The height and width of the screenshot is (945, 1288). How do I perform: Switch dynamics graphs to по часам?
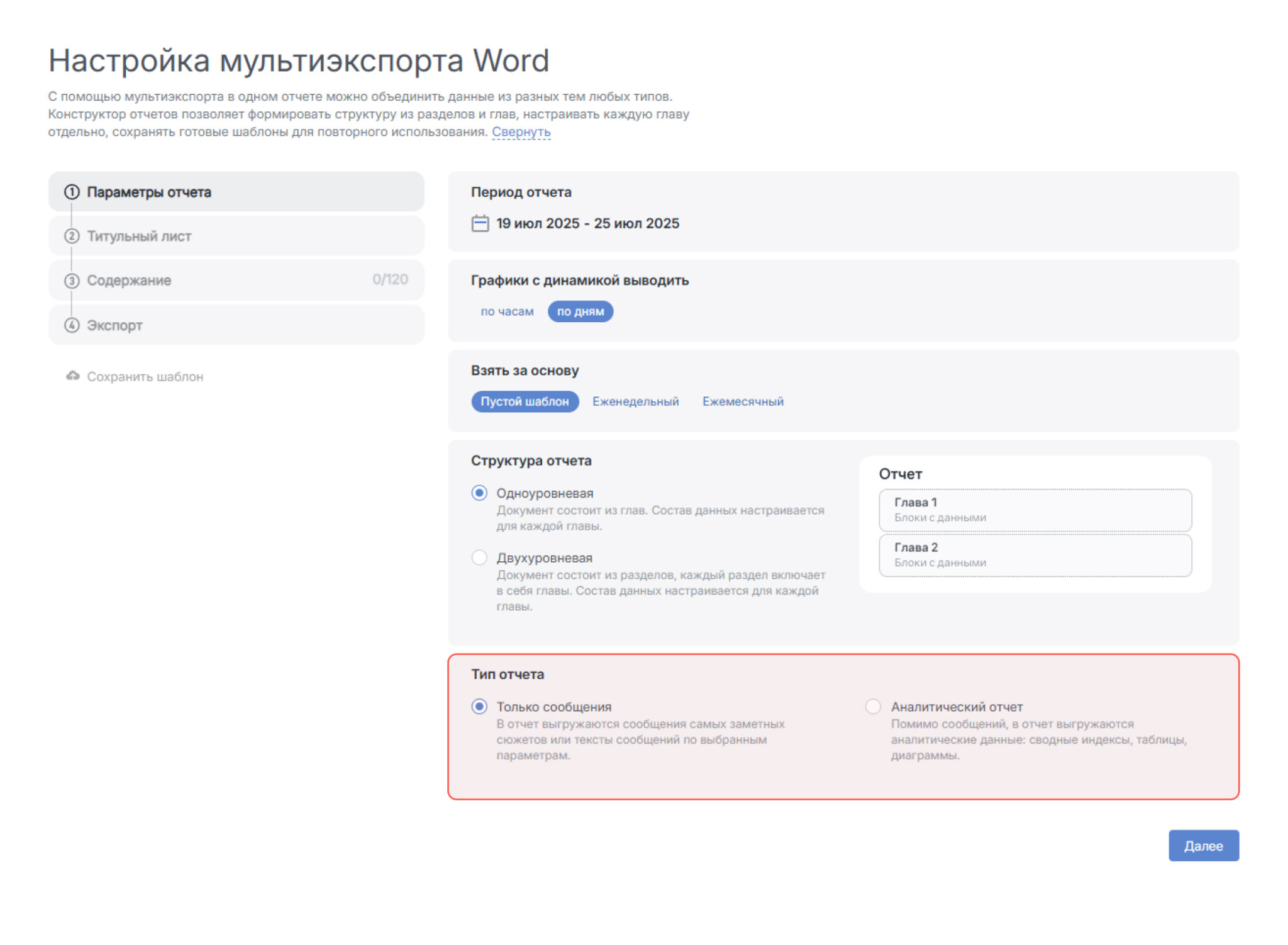click(507, 311)
